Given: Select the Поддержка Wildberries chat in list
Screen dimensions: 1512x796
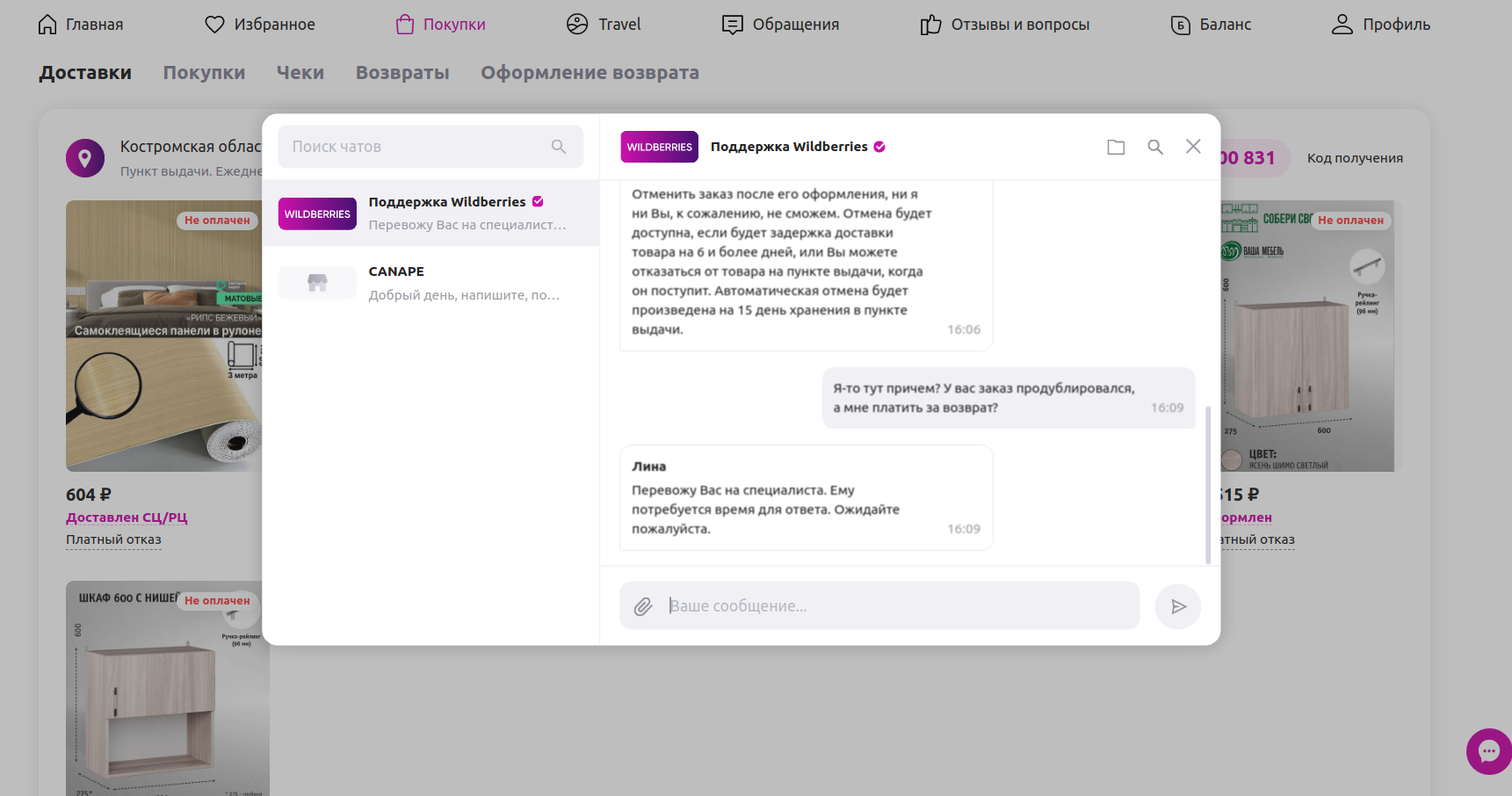Looking at the screenshot, I should [430, 213].
